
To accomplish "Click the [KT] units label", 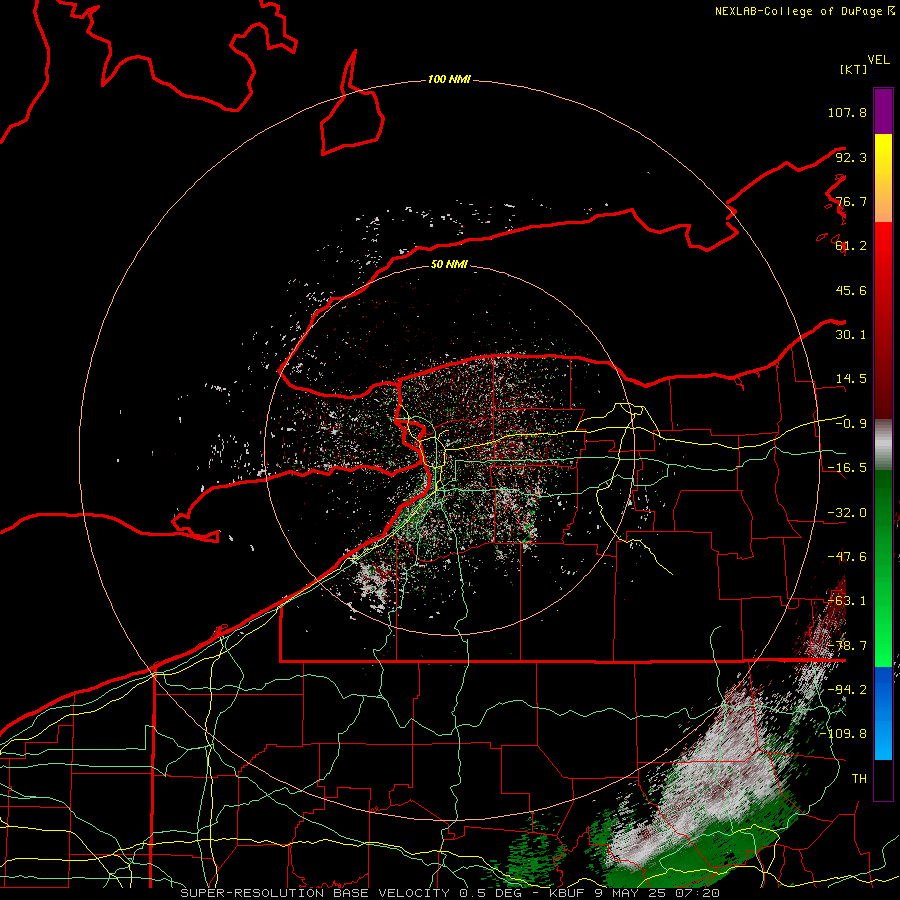I will coord(854,69).
